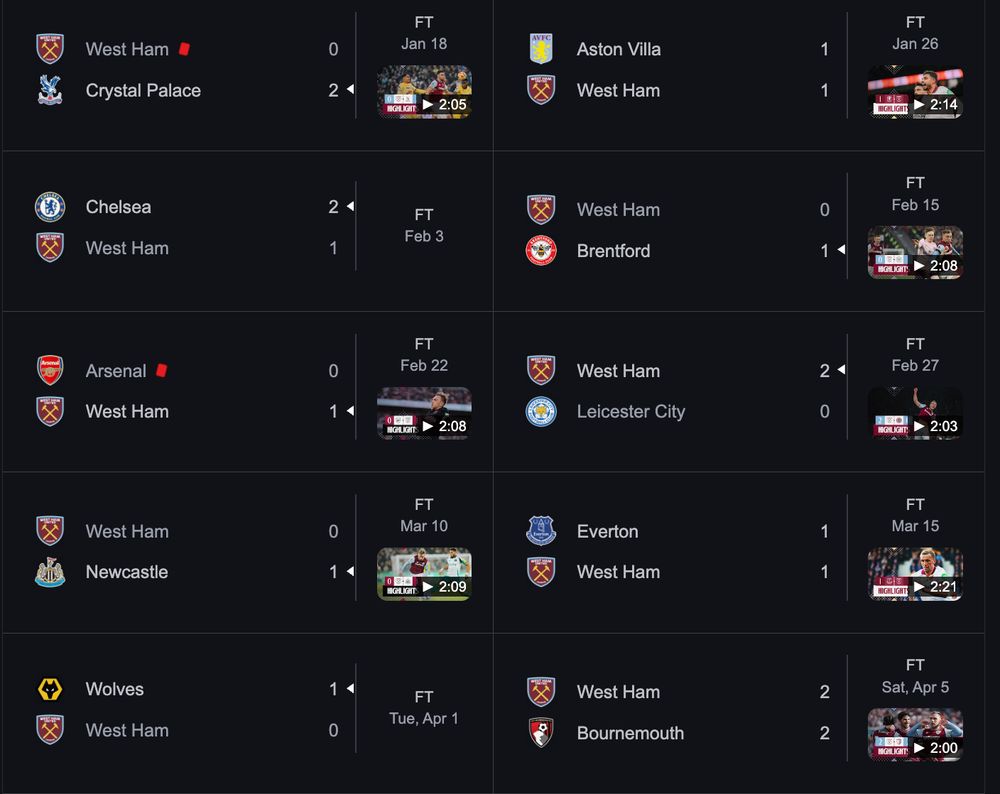Open the Wolves team name link

(115, 689)
